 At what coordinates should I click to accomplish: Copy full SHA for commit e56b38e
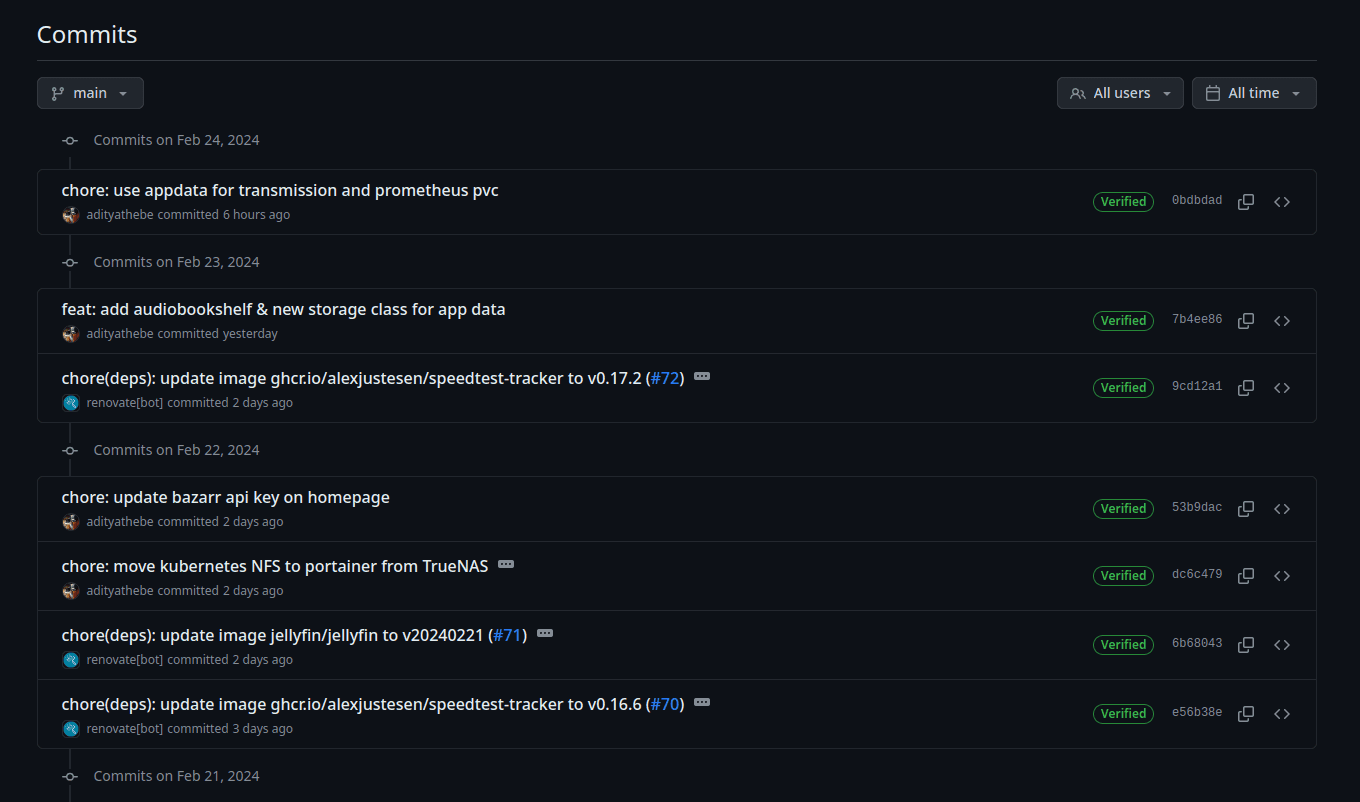click(1246, 714)
